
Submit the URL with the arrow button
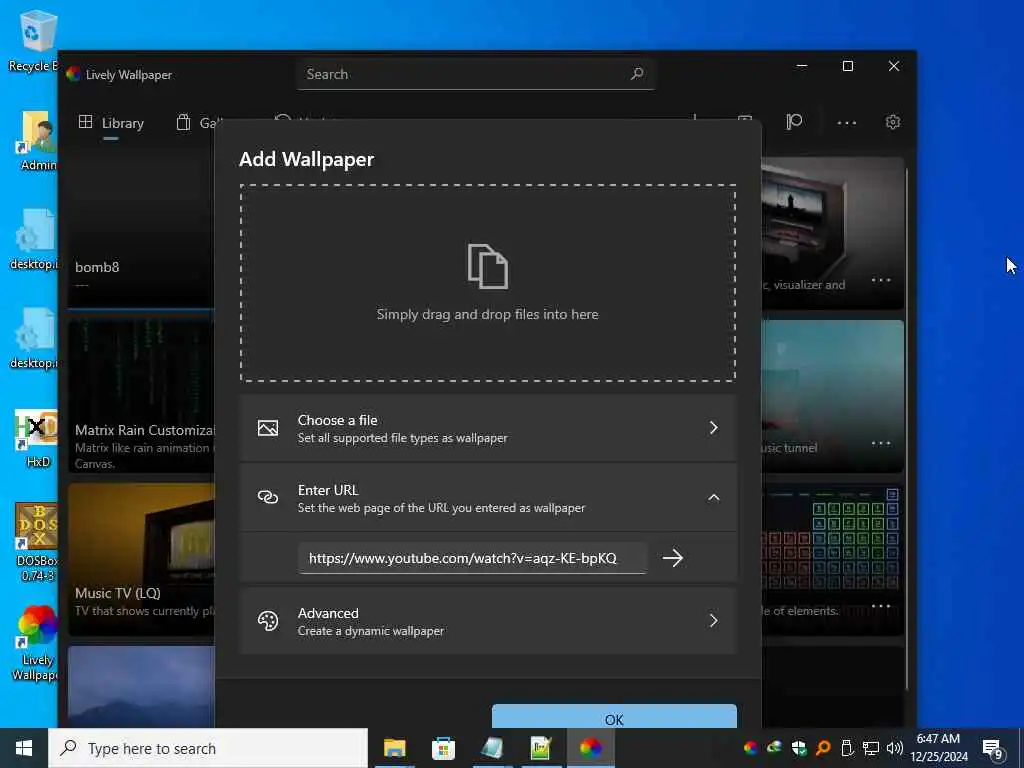(673, 558)
